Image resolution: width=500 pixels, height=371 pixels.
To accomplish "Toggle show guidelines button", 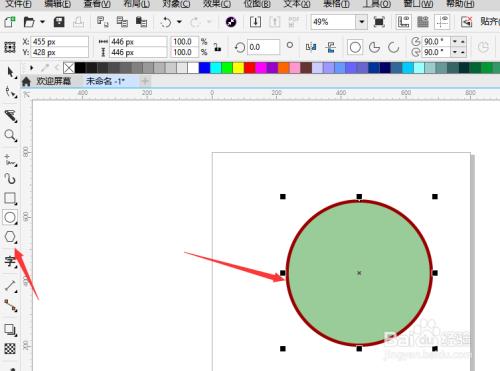I will pyautogui.click(x=442, y=22).
